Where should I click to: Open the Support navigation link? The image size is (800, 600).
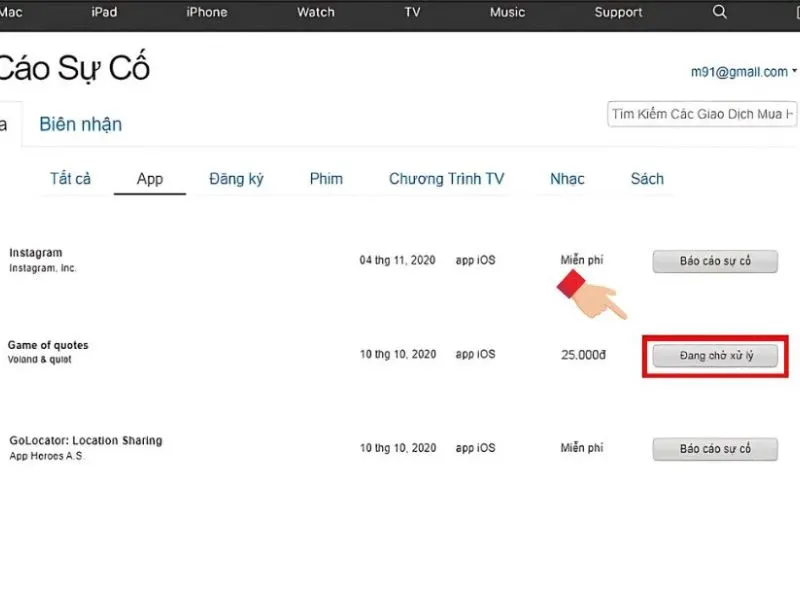(x=618, y=12)
